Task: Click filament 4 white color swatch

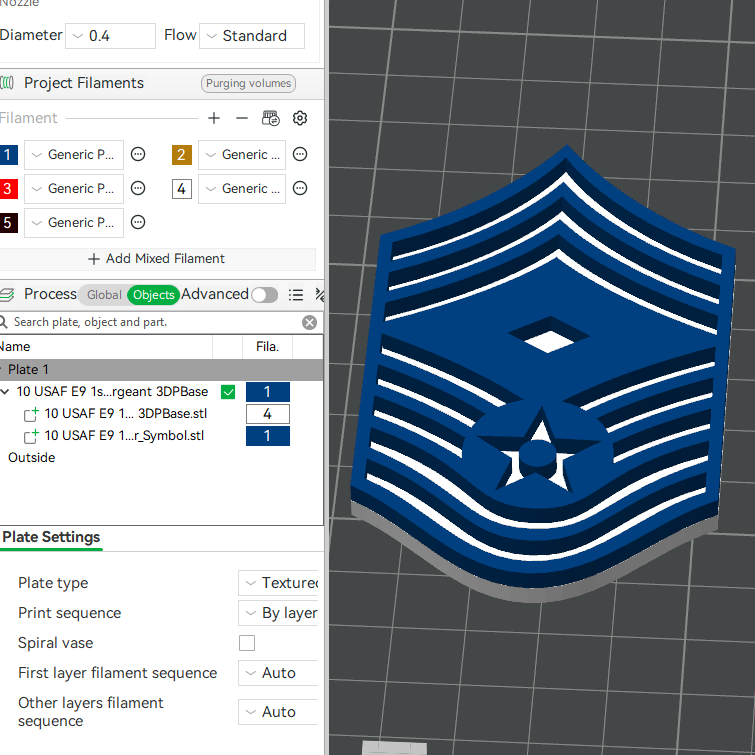Action: pyautogui.click(x=182, y=189)
